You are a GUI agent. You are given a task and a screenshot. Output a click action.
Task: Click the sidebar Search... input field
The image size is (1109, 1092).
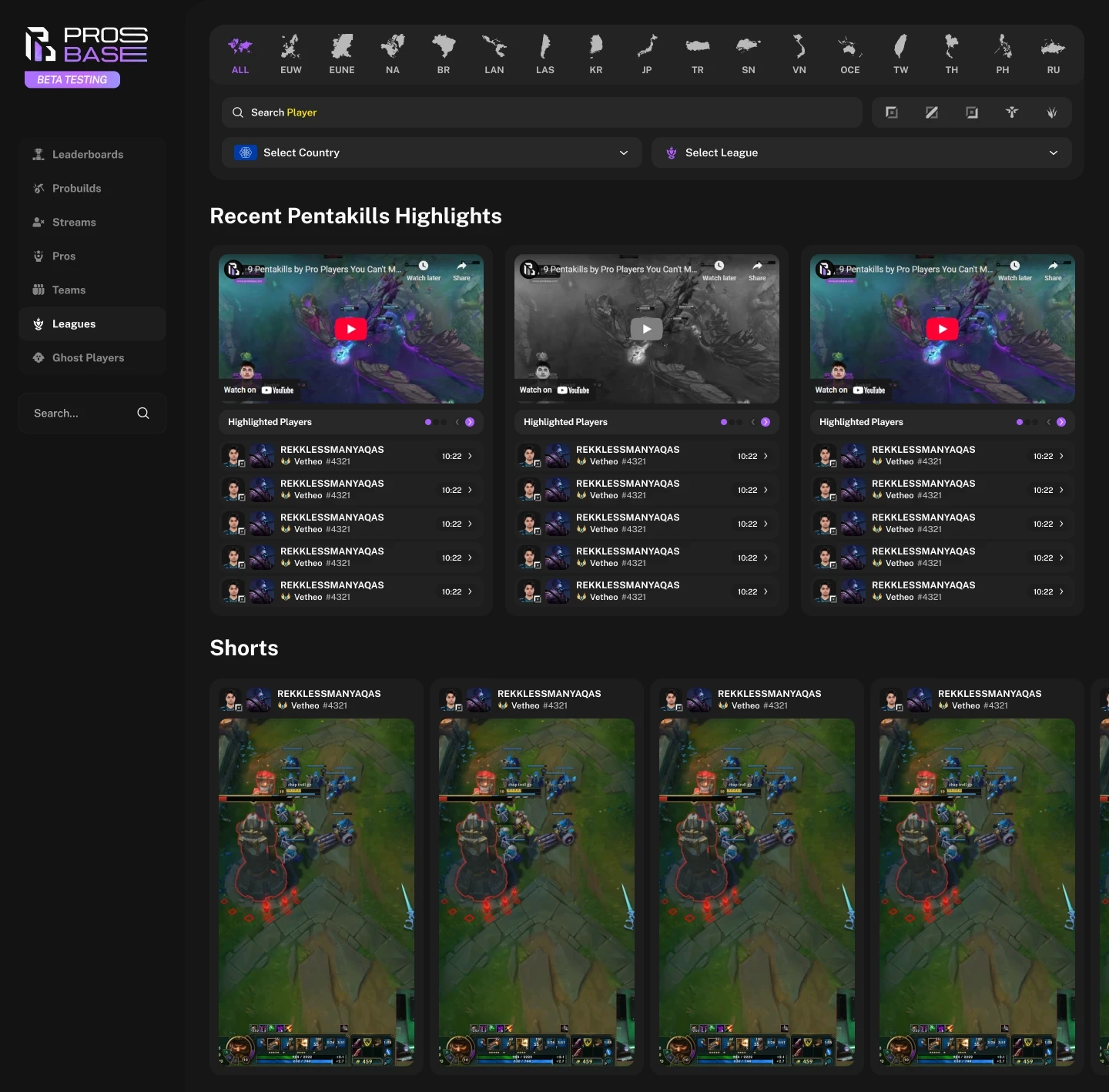pyautogui.click(x=92, y=414)
